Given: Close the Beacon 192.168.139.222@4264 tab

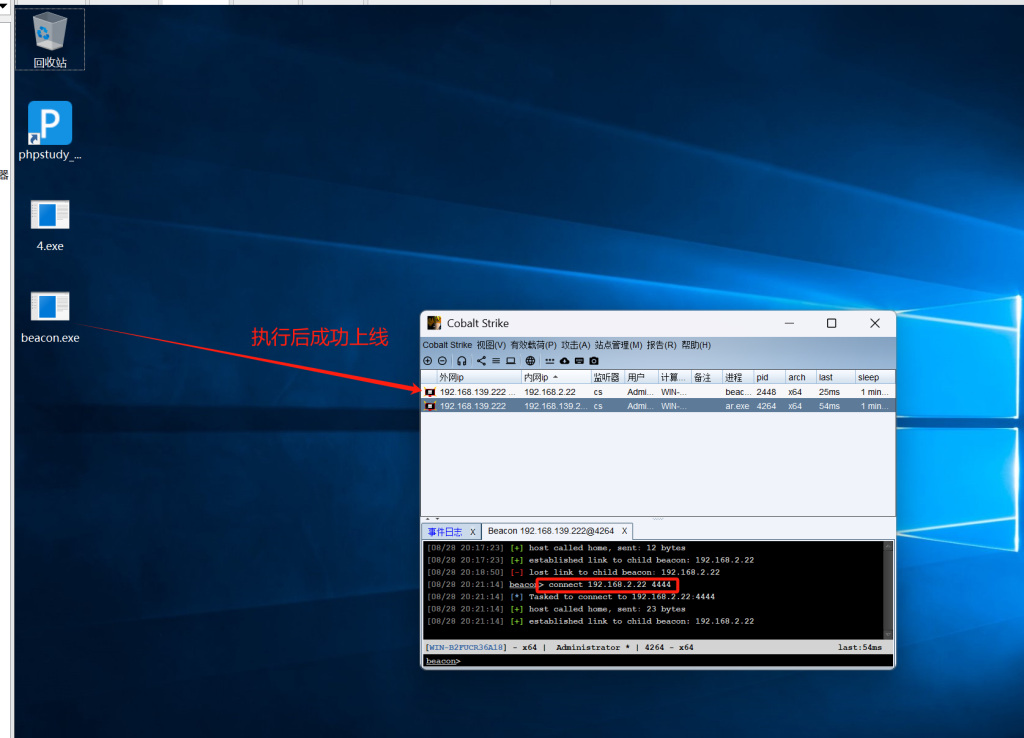Looking at the screenshot, I should tap(624, 531).
